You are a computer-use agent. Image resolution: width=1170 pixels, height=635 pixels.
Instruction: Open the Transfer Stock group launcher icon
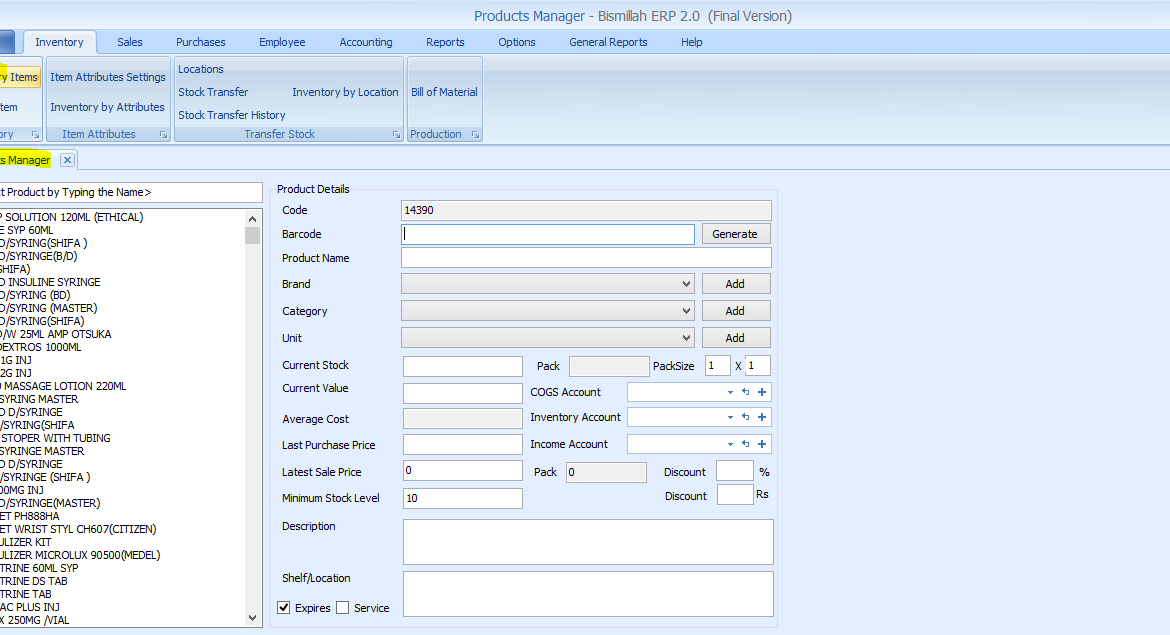396,134
